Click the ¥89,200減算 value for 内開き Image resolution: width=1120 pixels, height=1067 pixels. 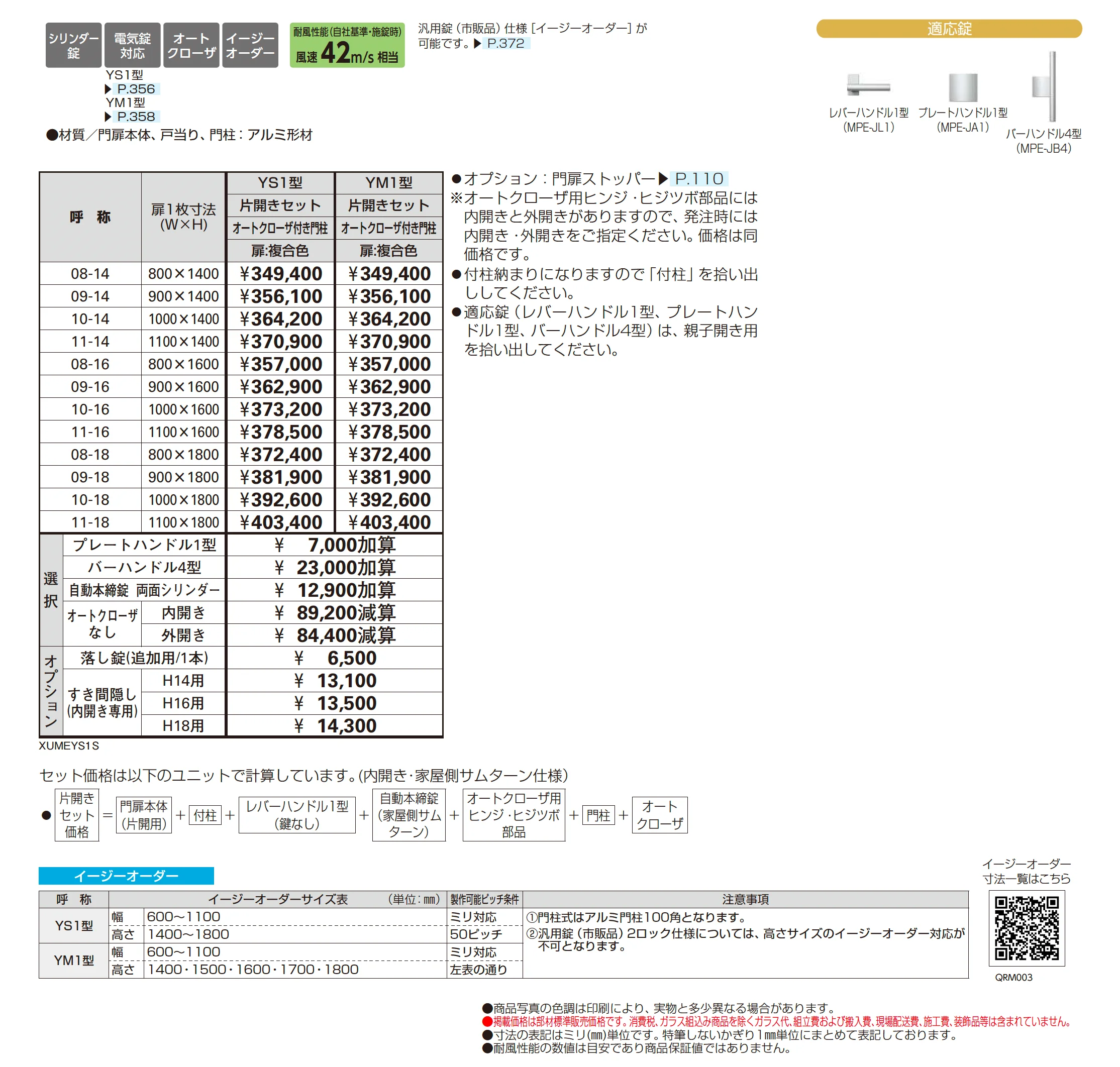coord(335,612)
